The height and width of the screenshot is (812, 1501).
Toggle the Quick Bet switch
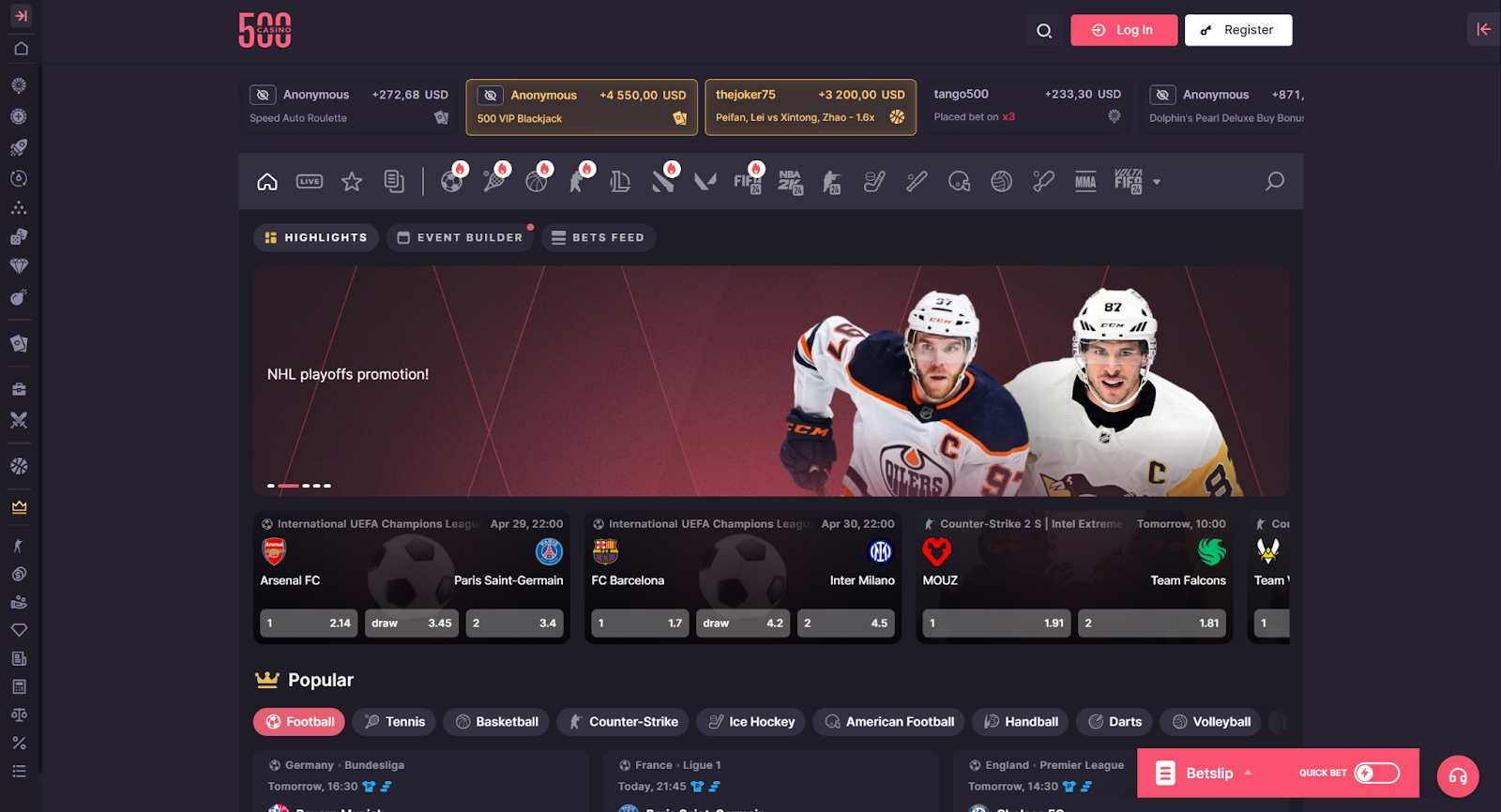[1377, 773]
